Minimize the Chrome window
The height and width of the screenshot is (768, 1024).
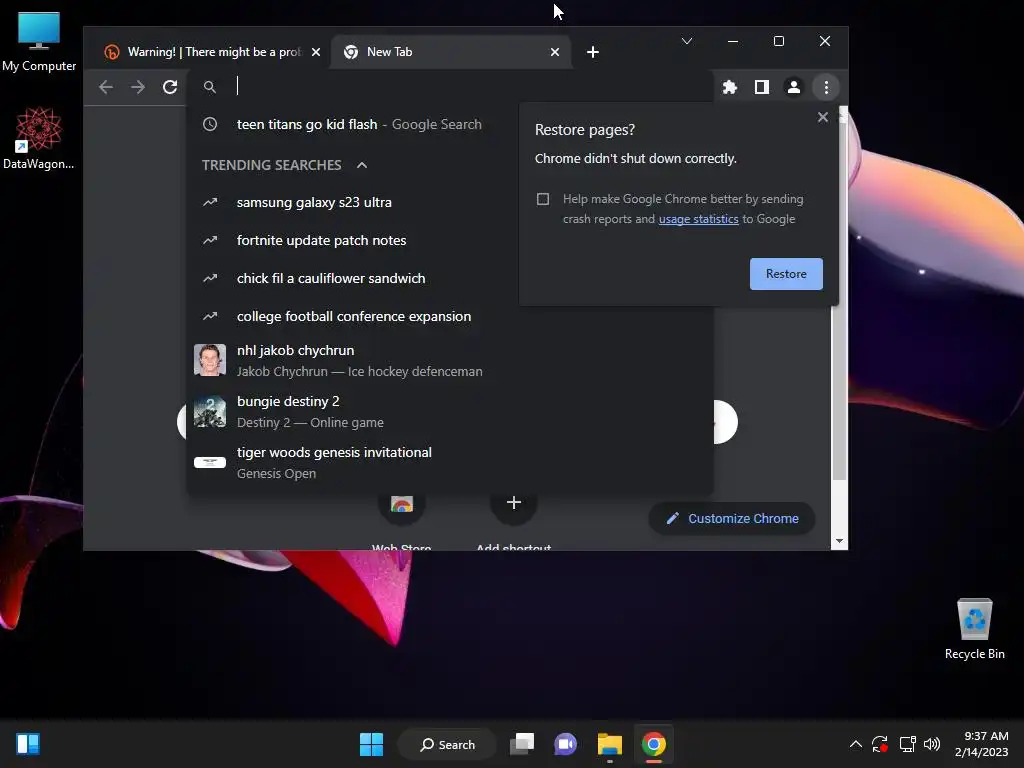point(733,41)
